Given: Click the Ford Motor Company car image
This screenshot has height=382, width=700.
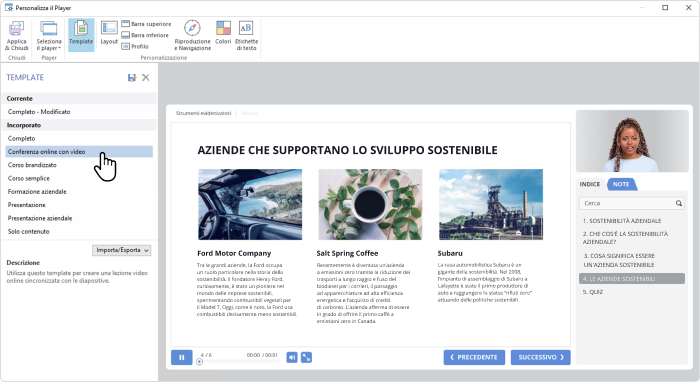Looking at the screenshot, I should [x=250, y=204].
